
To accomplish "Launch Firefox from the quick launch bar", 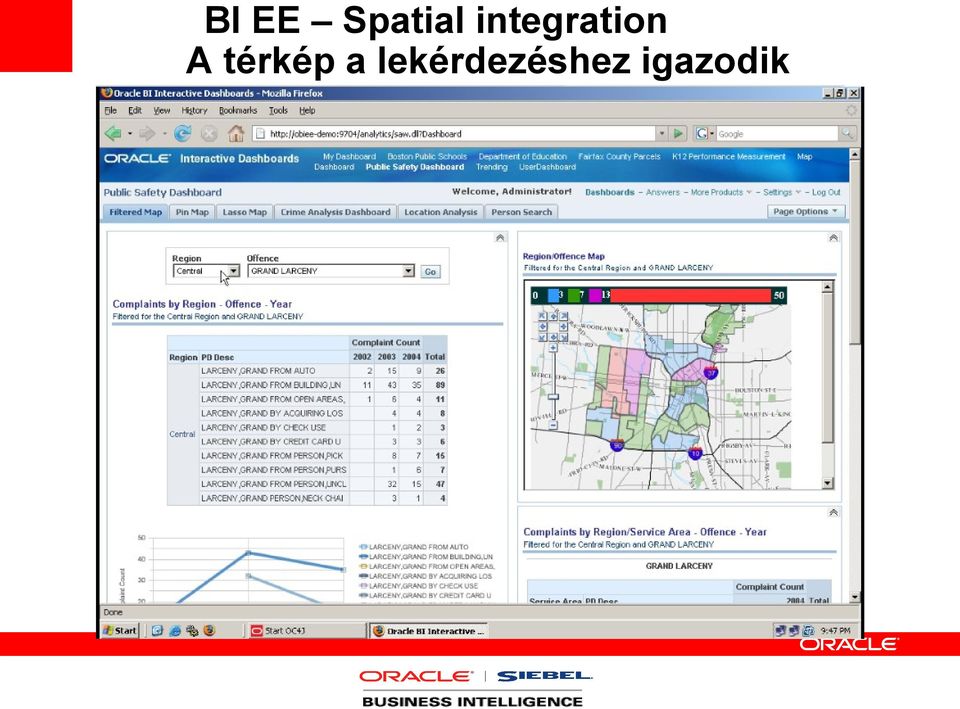I will 209,630.
